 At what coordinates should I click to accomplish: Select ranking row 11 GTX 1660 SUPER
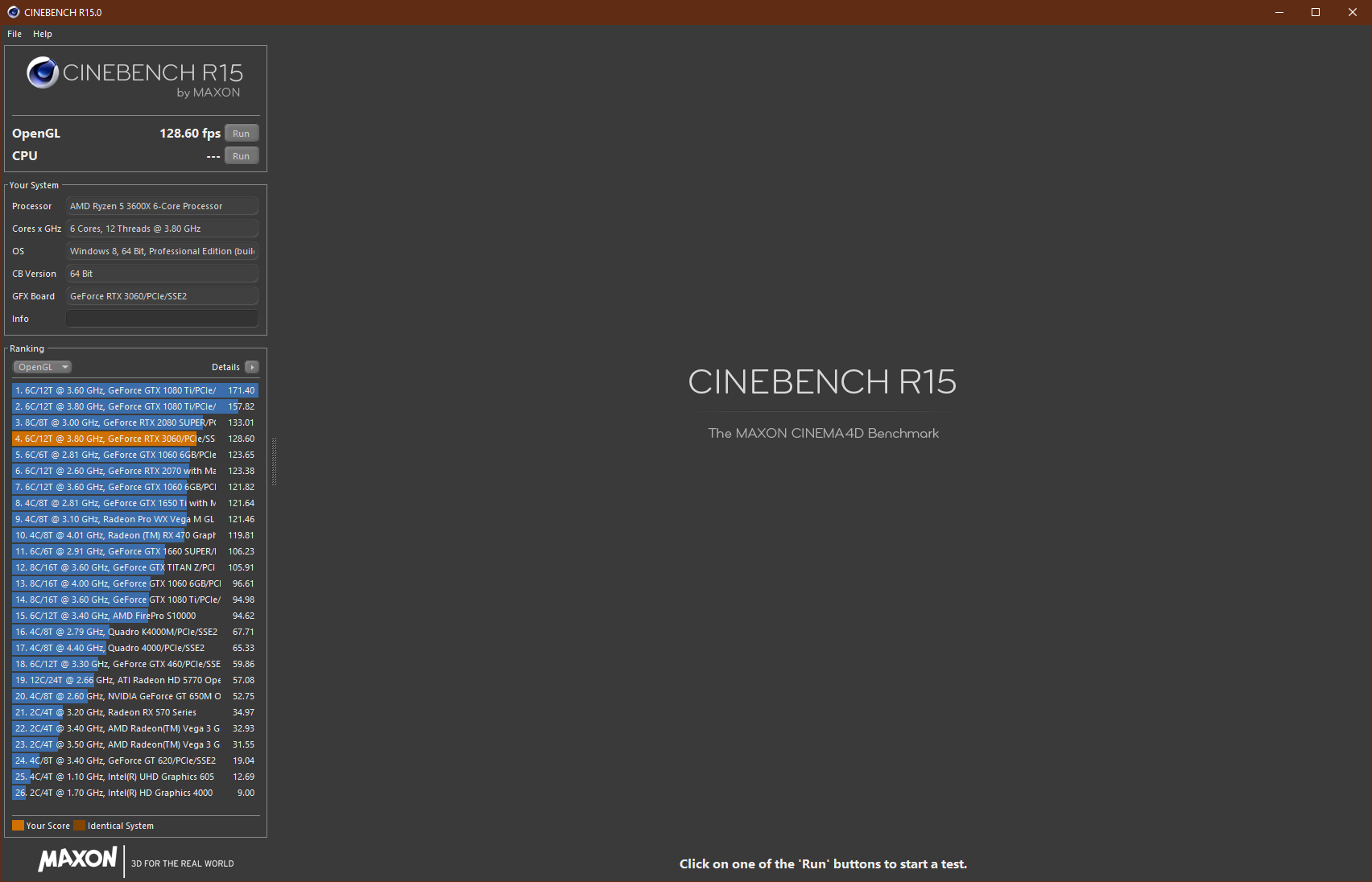click(x=135, y=551)
